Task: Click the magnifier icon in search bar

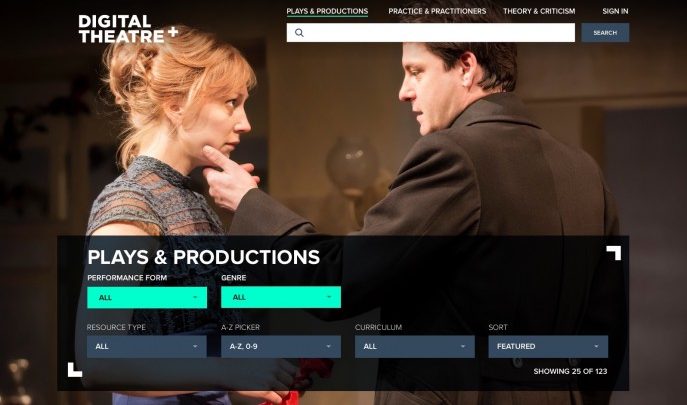Action: tap(299, 32)
